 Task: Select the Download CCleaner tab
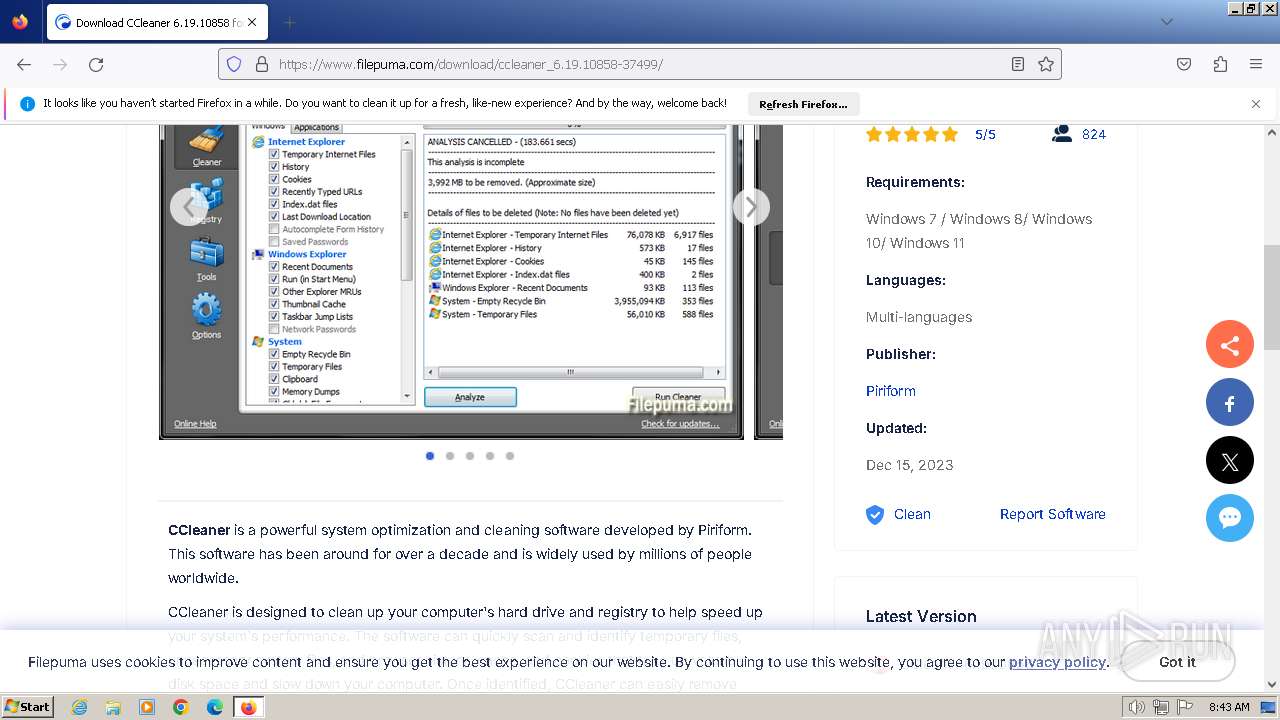(157, 22)
